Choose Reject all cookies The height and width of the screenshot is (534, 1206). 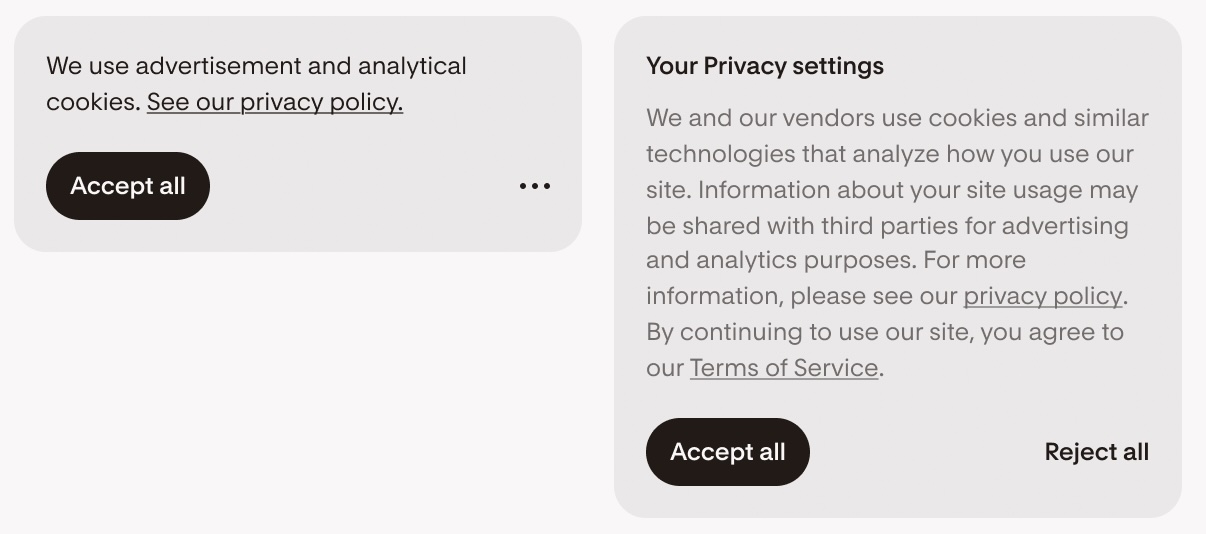click(x=1096, y=452)
